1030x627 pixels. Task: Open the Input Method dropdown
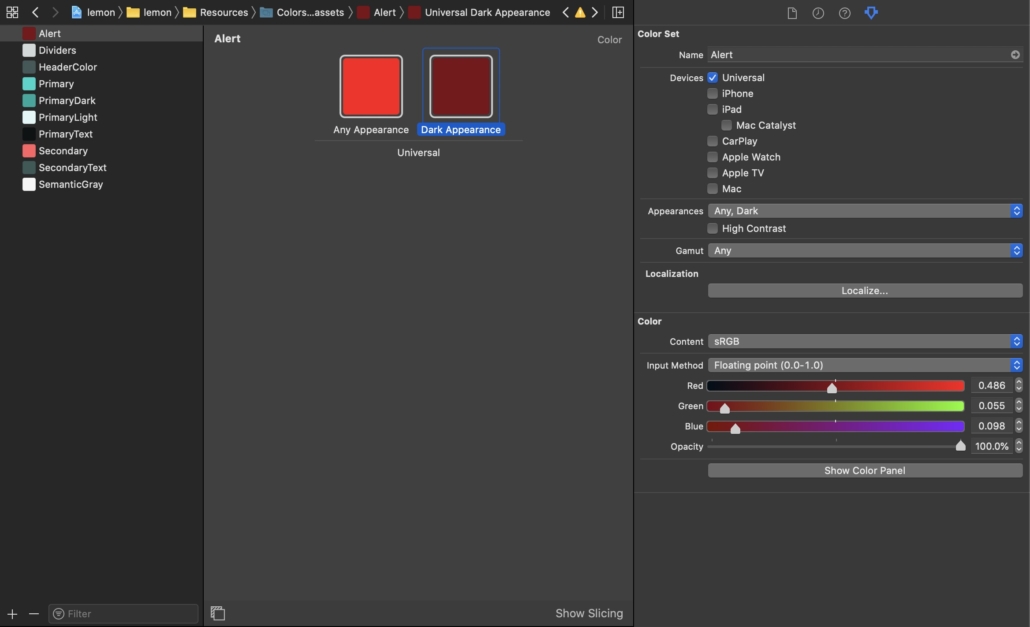coord(865,365)
